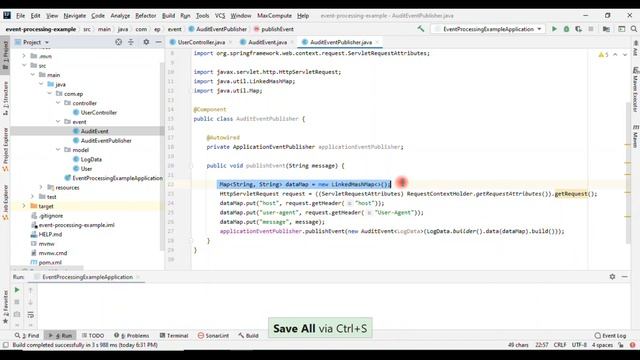Open Maven tool window on right stripe
Viewport: 640px width, 360px height.
click(636, 136)
